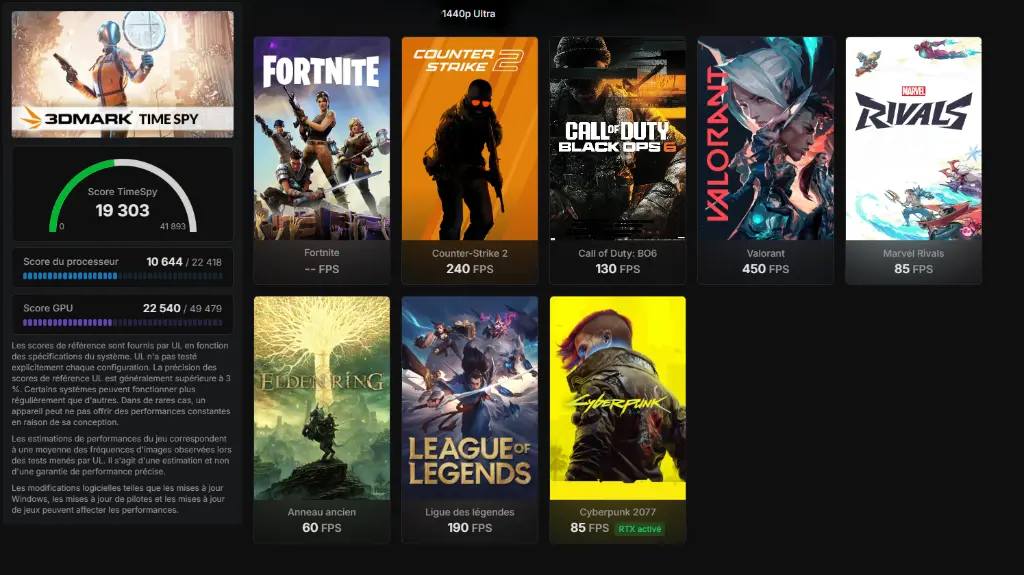This screenshot has width=1024, height=575.
Task: Open the Fortnite game card
Action: (322, 160)
